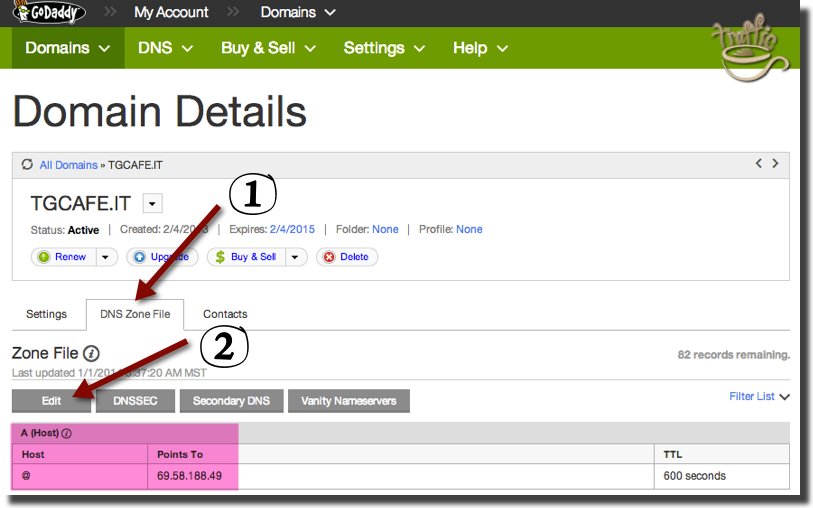Image resolution: width=813 pixels, height=508 pixels.
Task: Click the GoDaddy logo
Action: 49,13
